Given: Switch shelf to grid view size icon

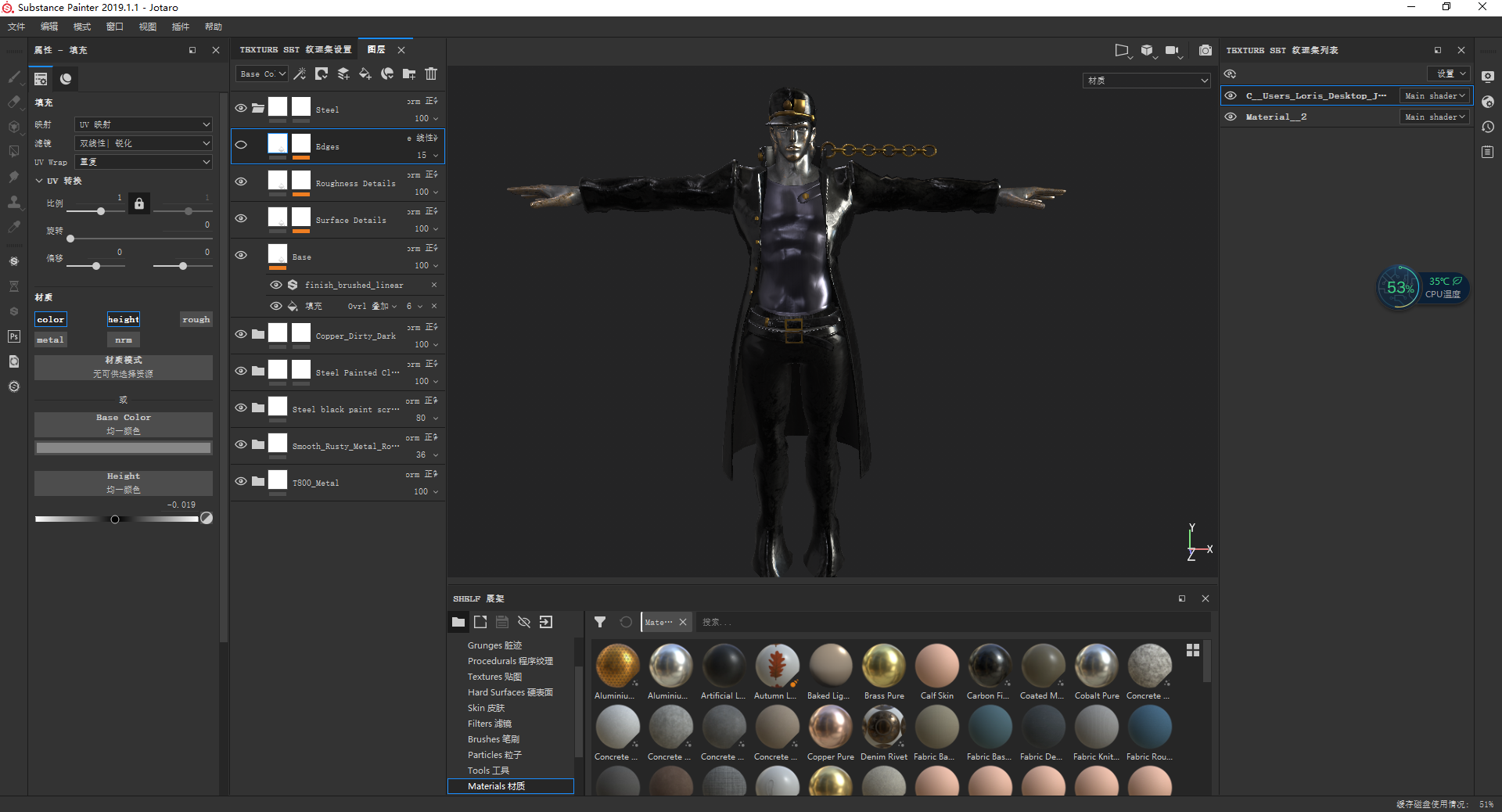Looking at the screenshot, I should [x=1193, y=650].
